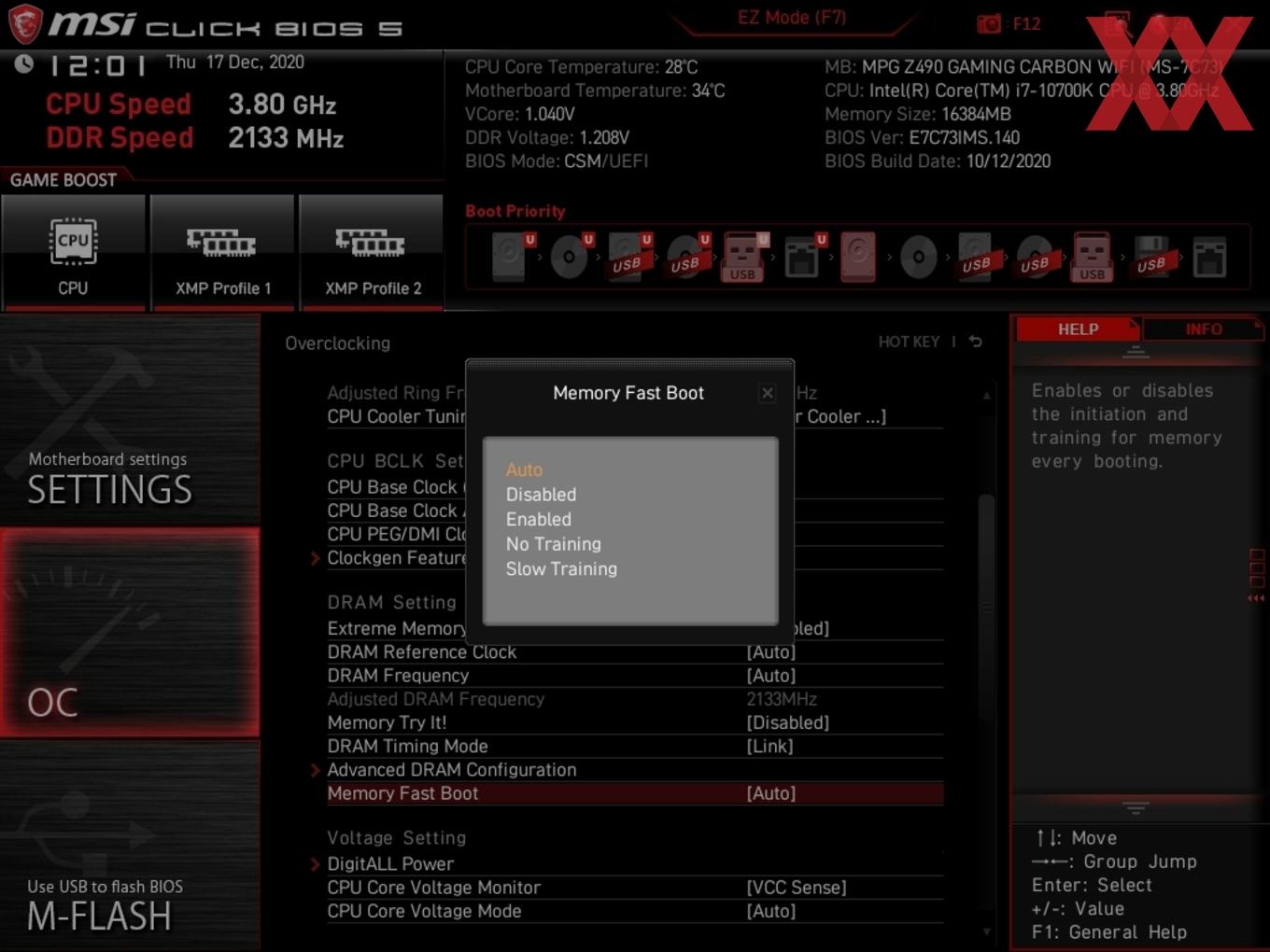Select the UEFI USB key boot icon

pos(743,258)
